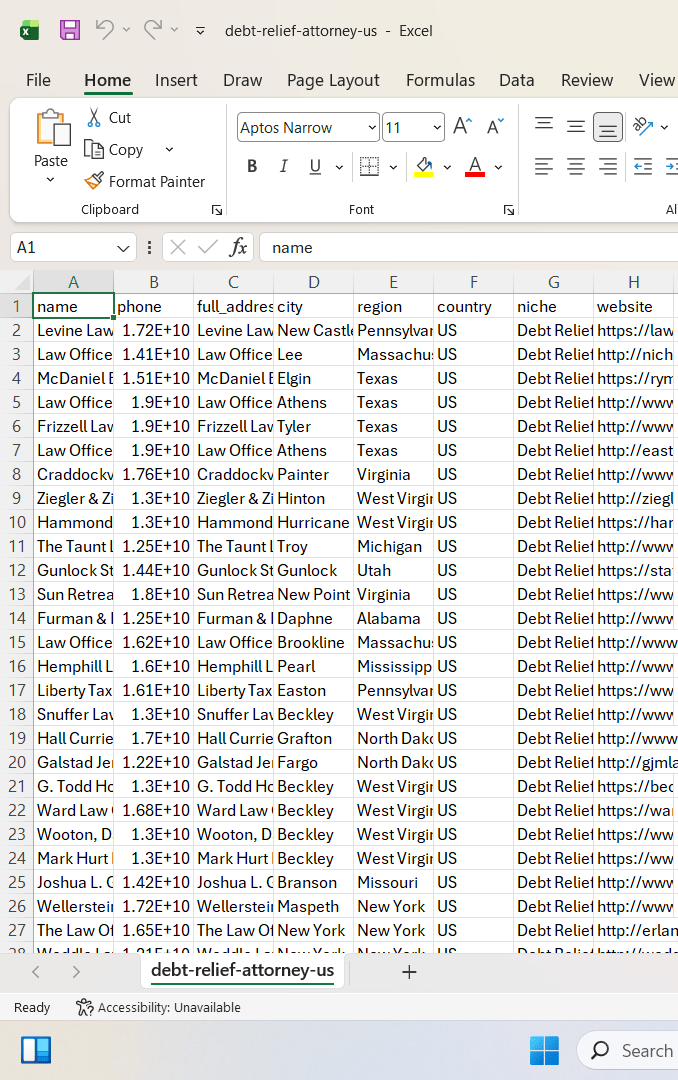Click the formula bar showing name

[x=469, y=247]
